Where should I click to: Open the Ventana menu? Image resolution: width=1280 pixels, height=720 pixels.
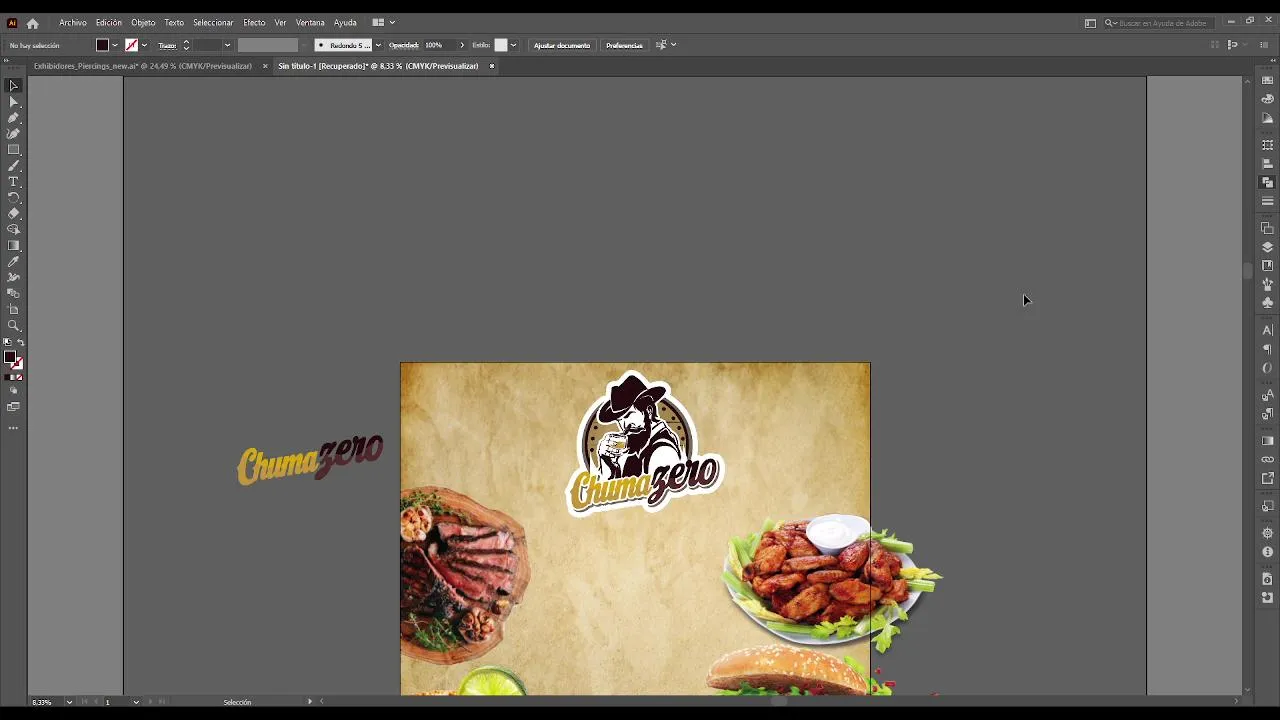pyautogui.click(x=310, y=23)
